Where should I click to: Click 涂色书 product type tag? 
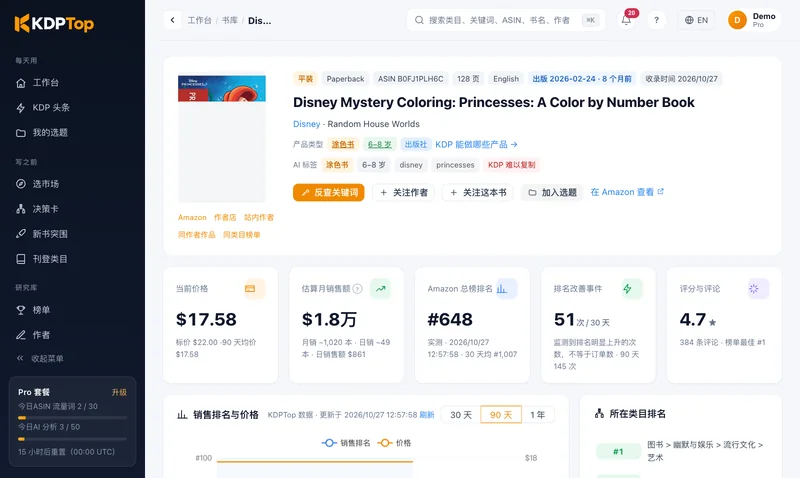pos(343,144)
